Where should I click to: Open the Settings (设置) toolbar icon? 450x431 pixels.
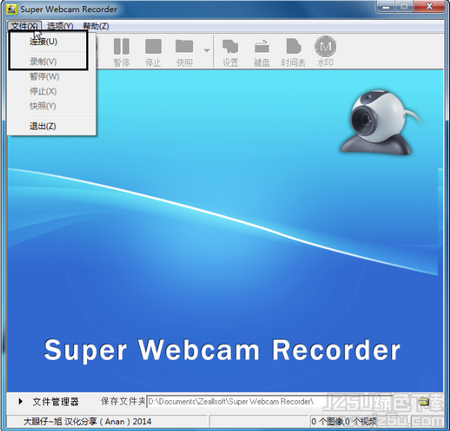[x=230, y=52]
